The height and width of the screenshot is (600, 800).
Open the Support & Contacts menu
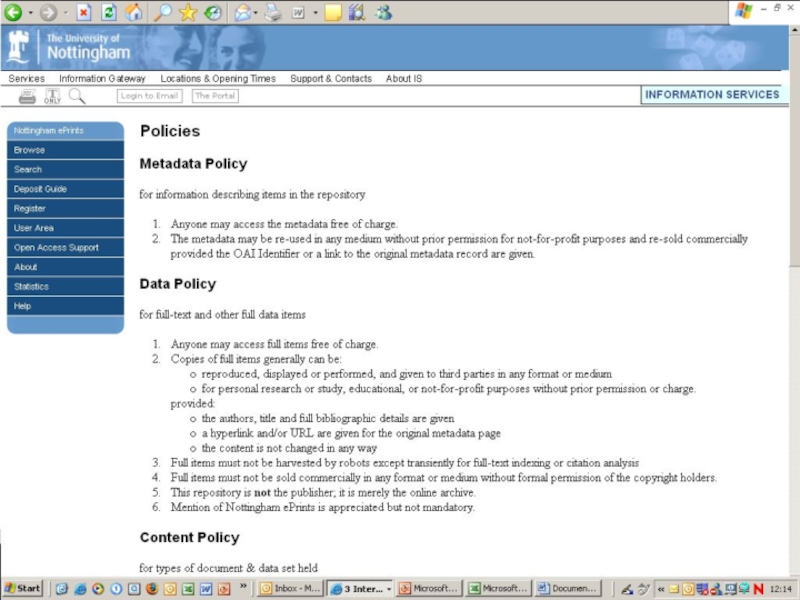(331, 79)
